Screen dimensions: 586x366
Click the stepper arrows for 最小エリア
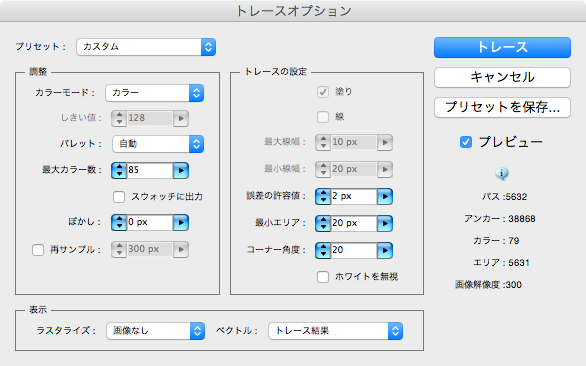(323, 223)
